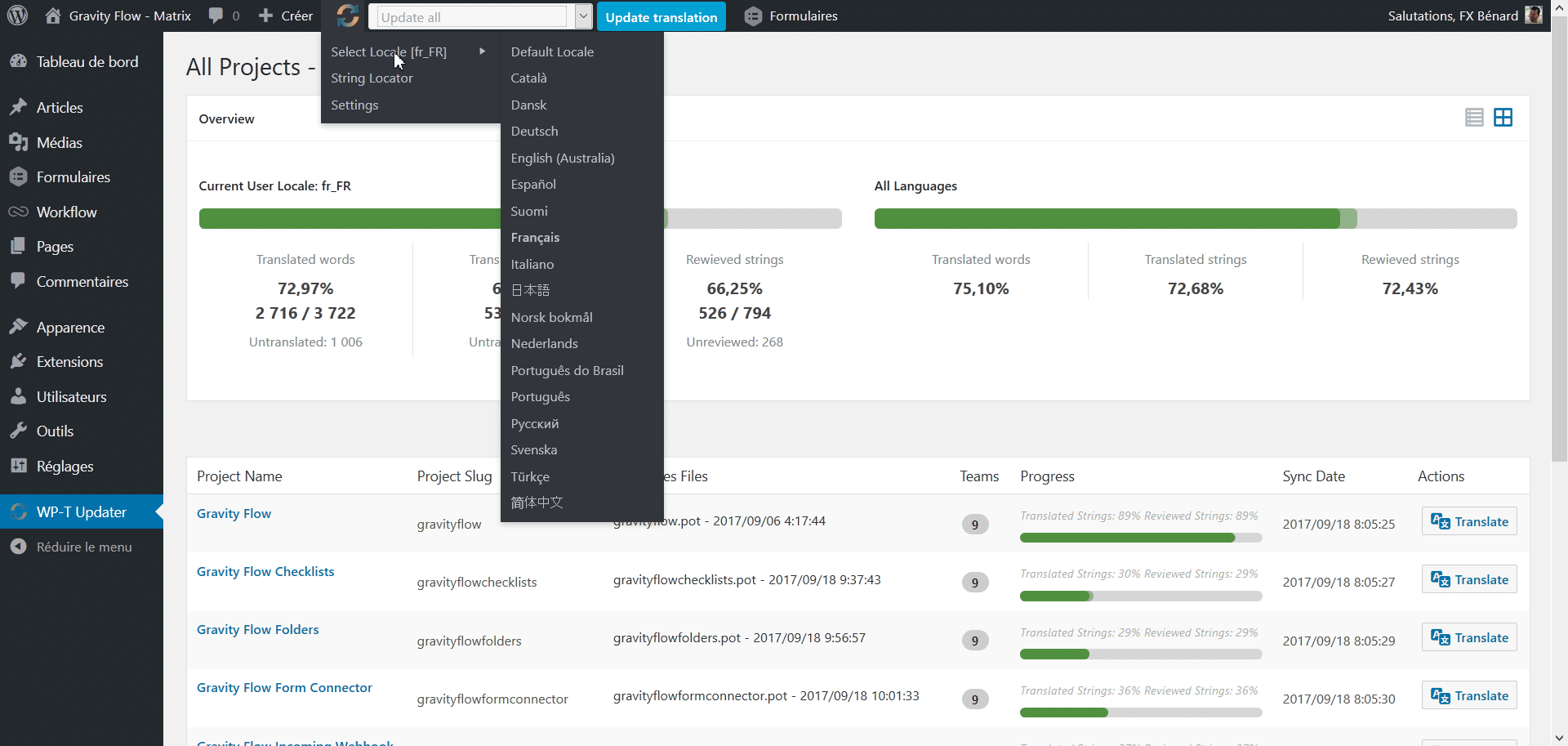The image size is (1568, 746).
Task: Switch overview to grid view icon
Action: [x=1503, y=118]
